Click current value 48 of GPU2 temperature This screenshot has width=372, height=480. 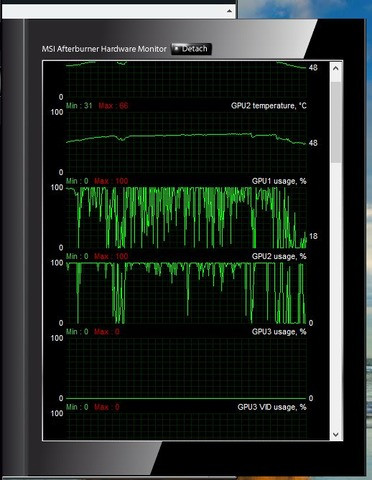pos(313,143)
